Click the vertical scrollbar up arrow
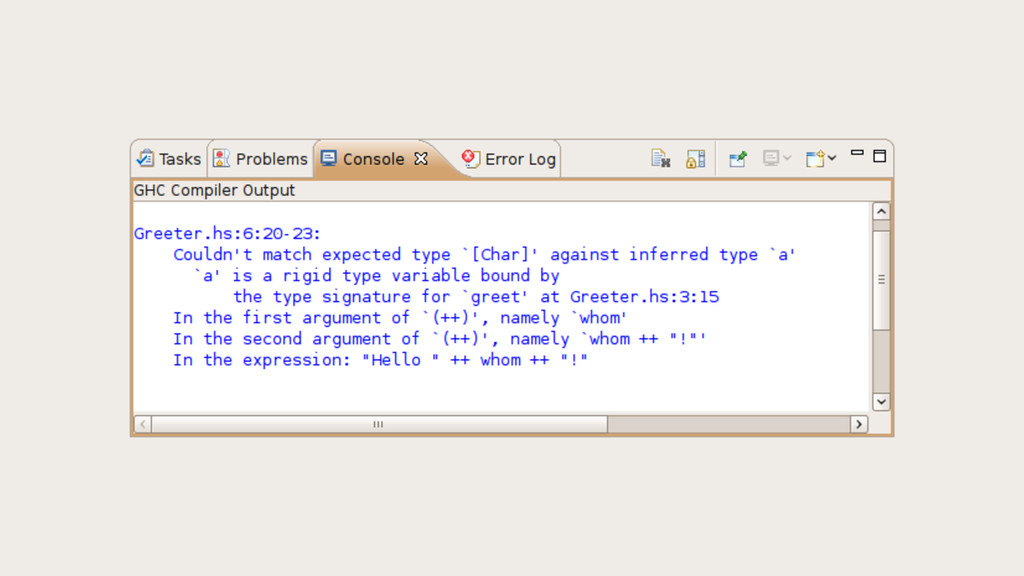Image resolution: width=1024 pixels, height=576 pixels. [x=881, y=212]
